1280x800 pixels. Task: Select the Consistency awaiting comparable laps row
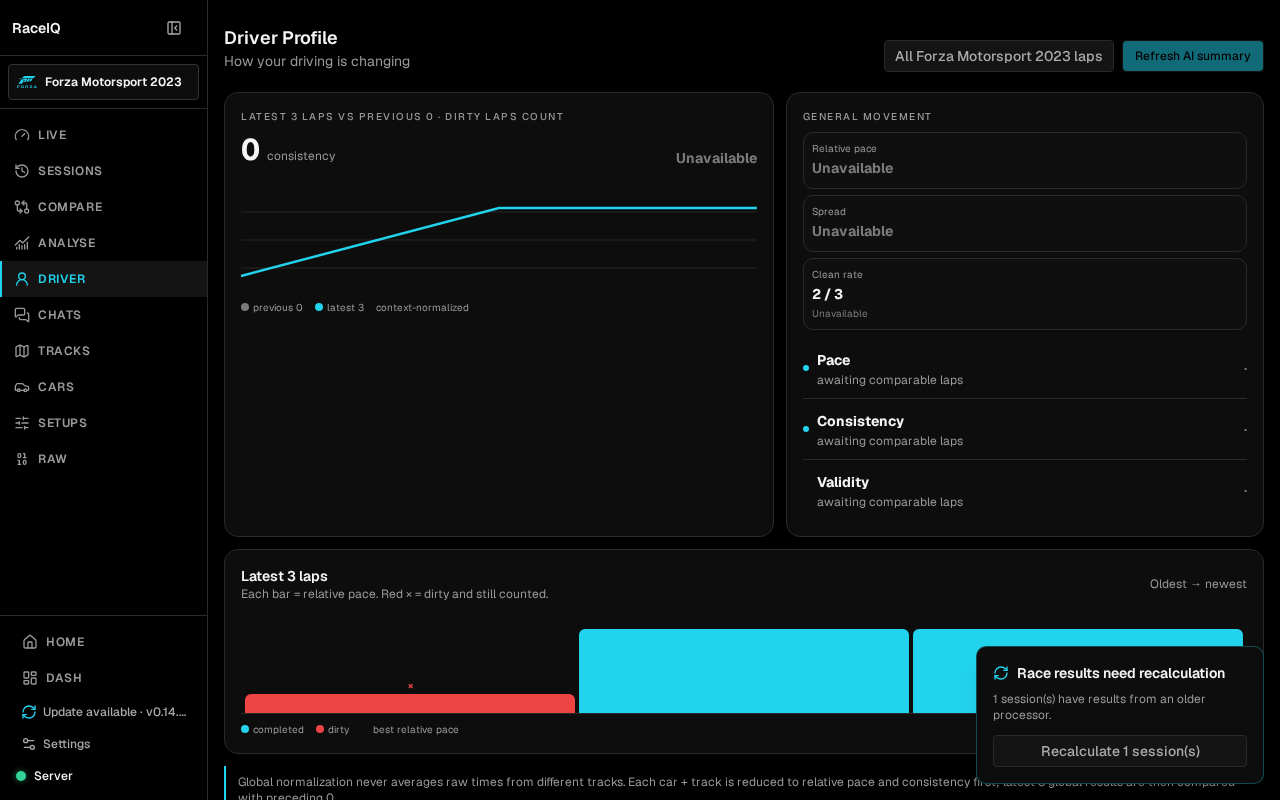[1025, 430]
